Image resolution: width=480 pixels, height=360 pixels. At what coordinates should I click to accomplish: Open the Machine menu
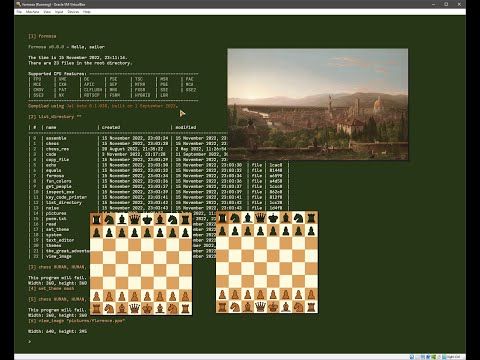coord(32,12)
